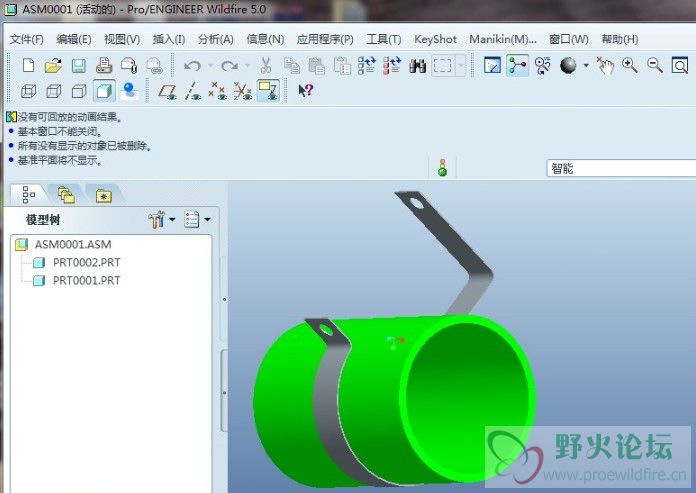This screenshot has height=493, width=696.
Task: Click the orient mode icon
Action: pyautogui.click(x=542, y=66)
